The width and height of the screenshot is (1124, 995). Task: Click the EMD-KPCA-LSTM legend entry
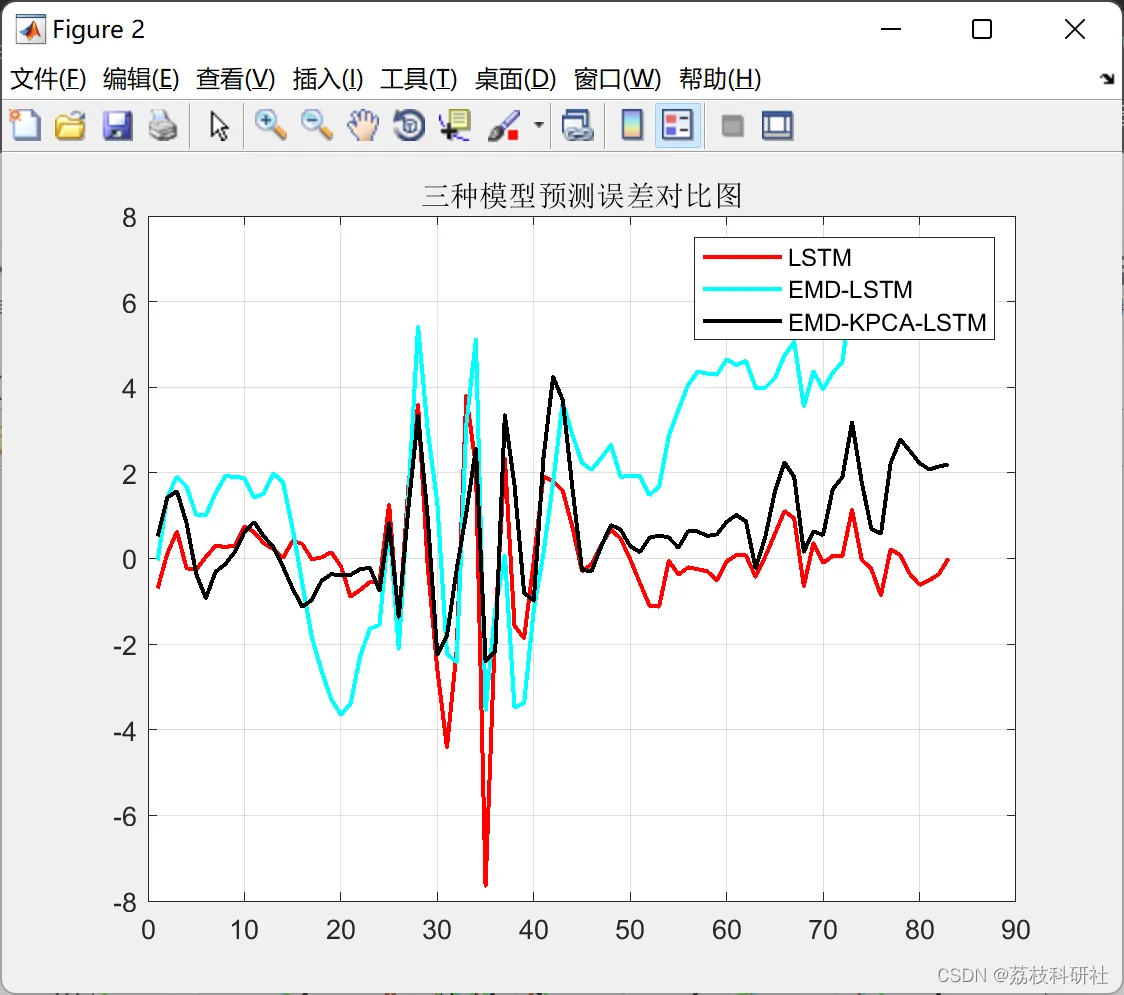coord(887,323)
